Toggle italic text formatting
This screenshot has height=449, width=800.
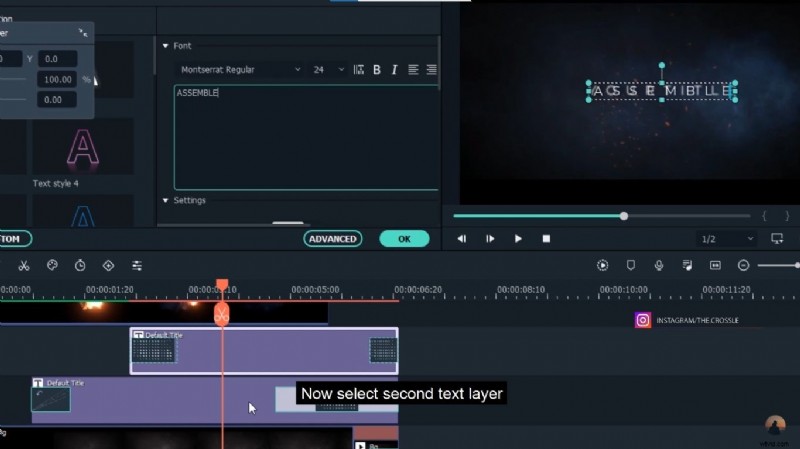coord(394,70)
